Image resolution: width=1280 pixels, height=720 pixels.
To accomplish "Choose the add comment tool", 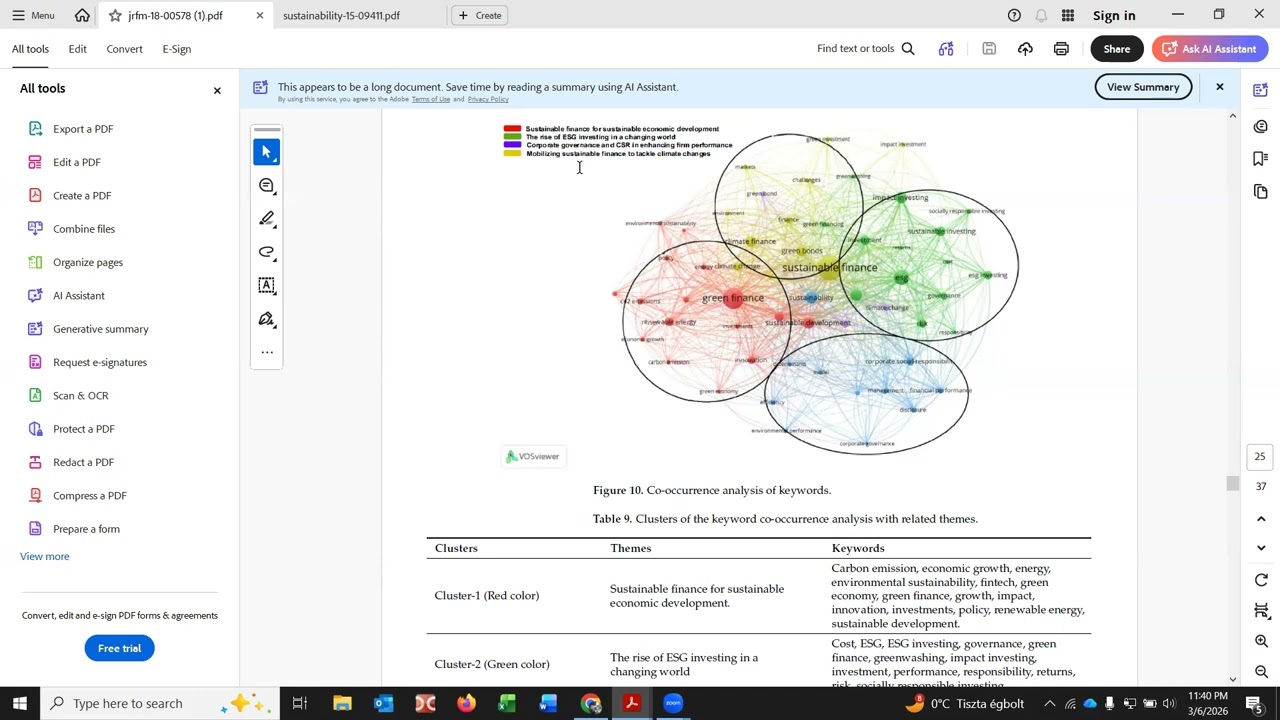I will pyautogui.click(x=267, y=185).
